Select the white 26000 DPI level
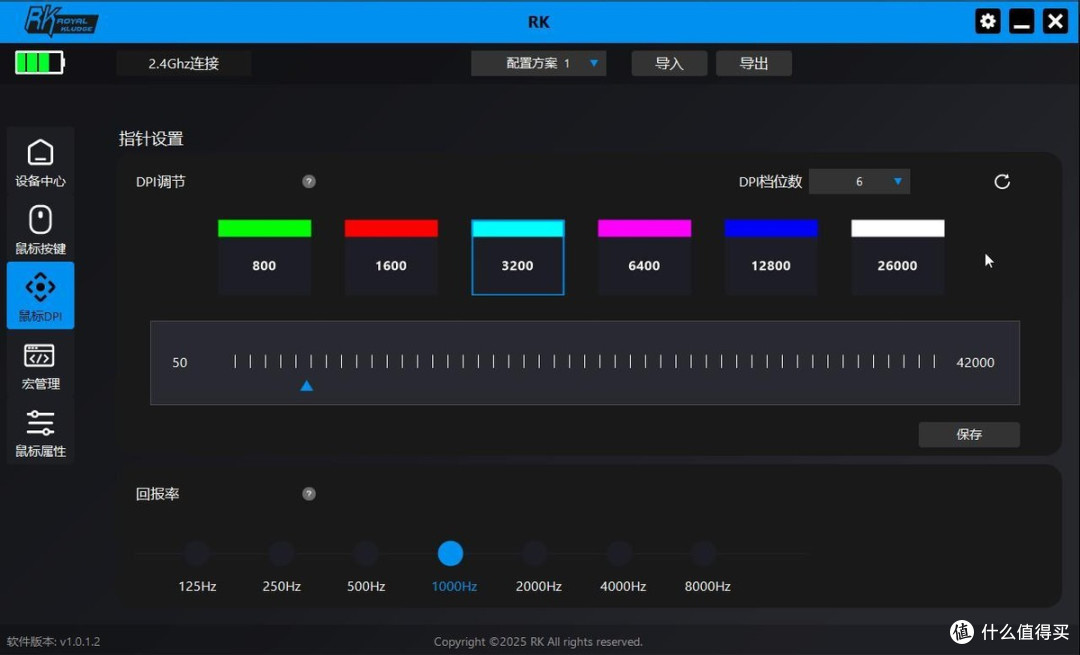Screen dimensions: 1080x655 (x=897, y=257)
